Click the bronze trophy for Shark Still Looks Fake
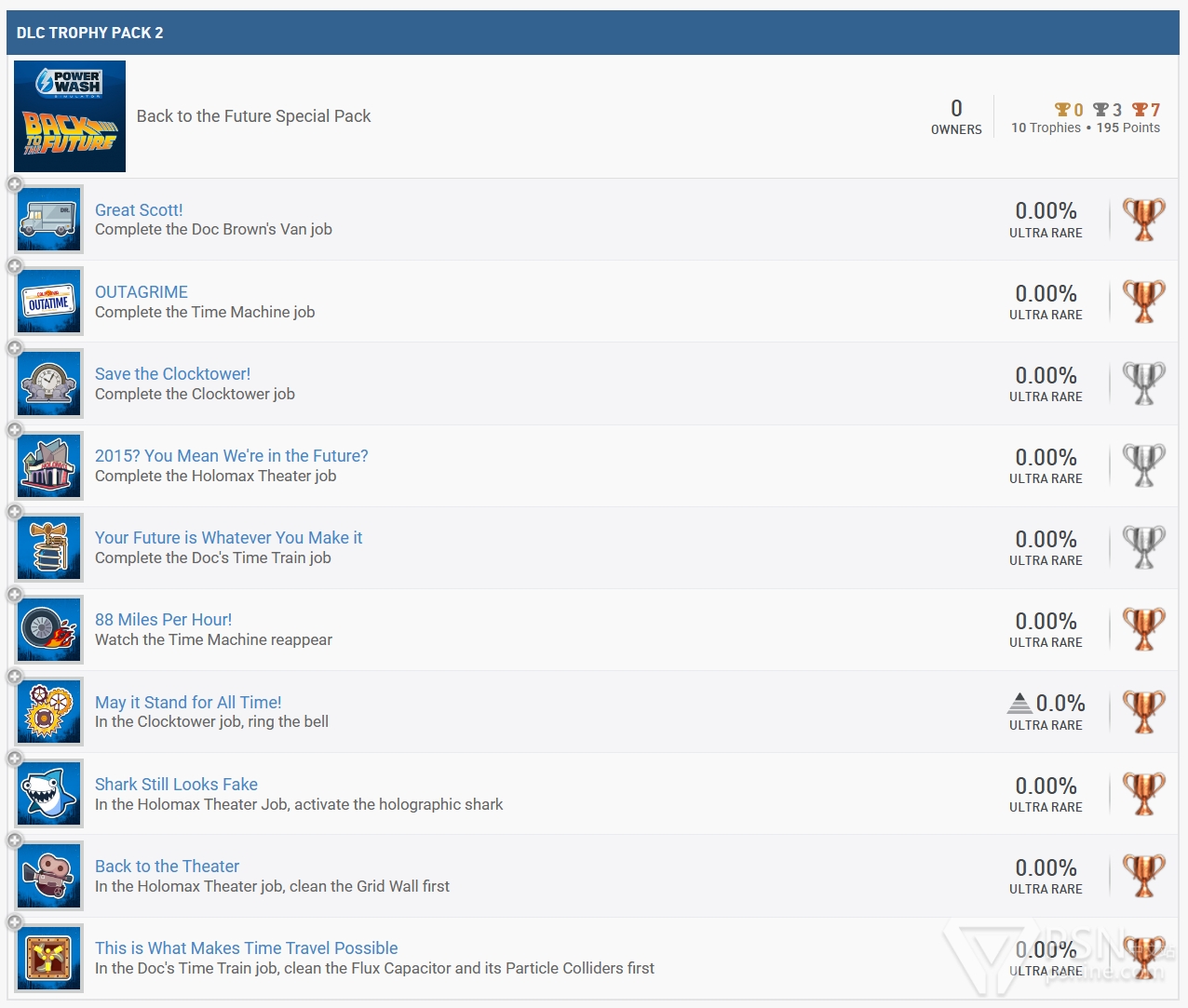Screen dimensions: 1188x1008 coord(1144,794)
